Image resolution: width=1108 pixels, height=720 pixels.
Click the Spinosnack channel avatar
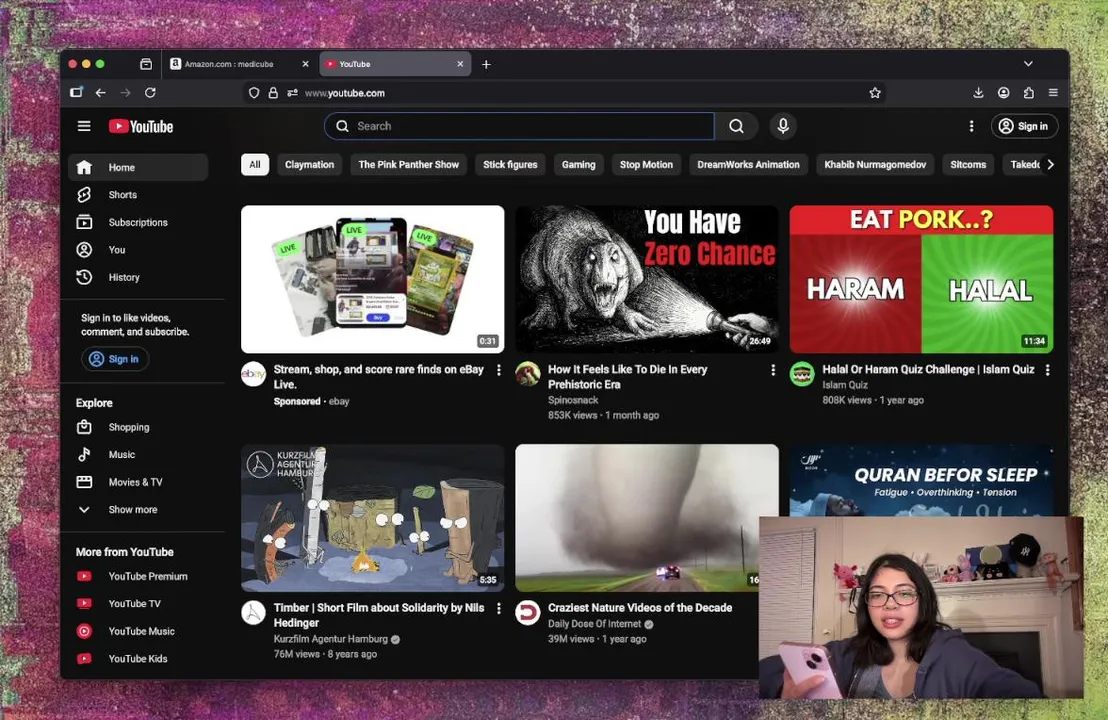click(x=528, y=374)
